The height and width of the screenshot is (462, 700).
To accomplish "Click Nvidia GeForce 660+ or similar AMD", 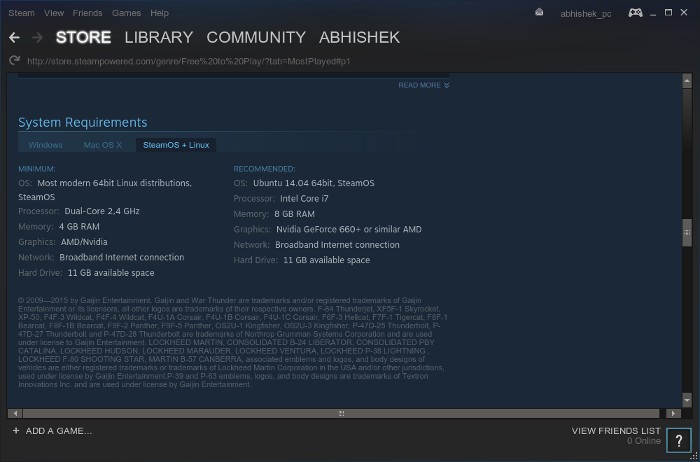I will (x=349, y=229).
